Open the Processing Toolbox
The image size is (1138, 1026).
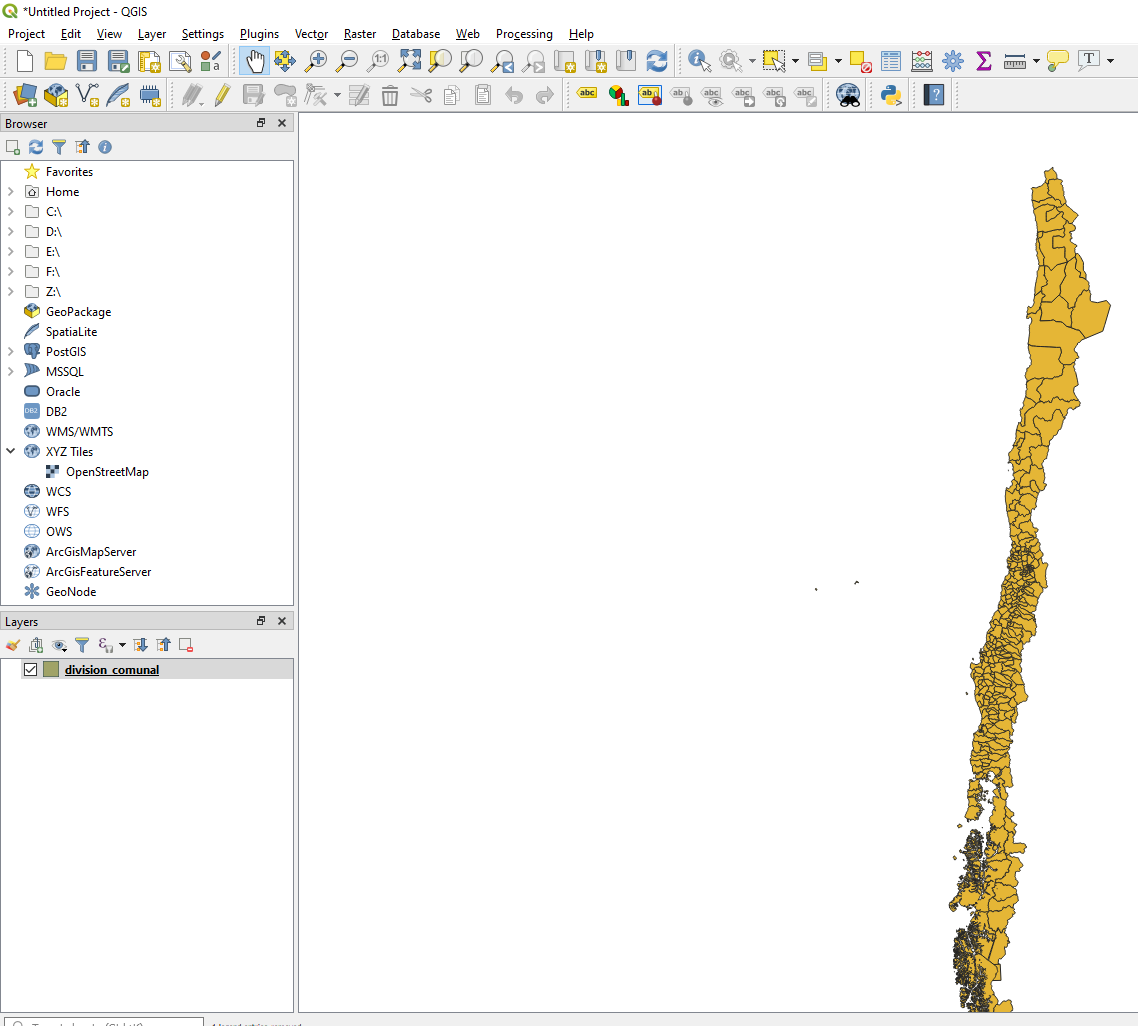[953, 60]
